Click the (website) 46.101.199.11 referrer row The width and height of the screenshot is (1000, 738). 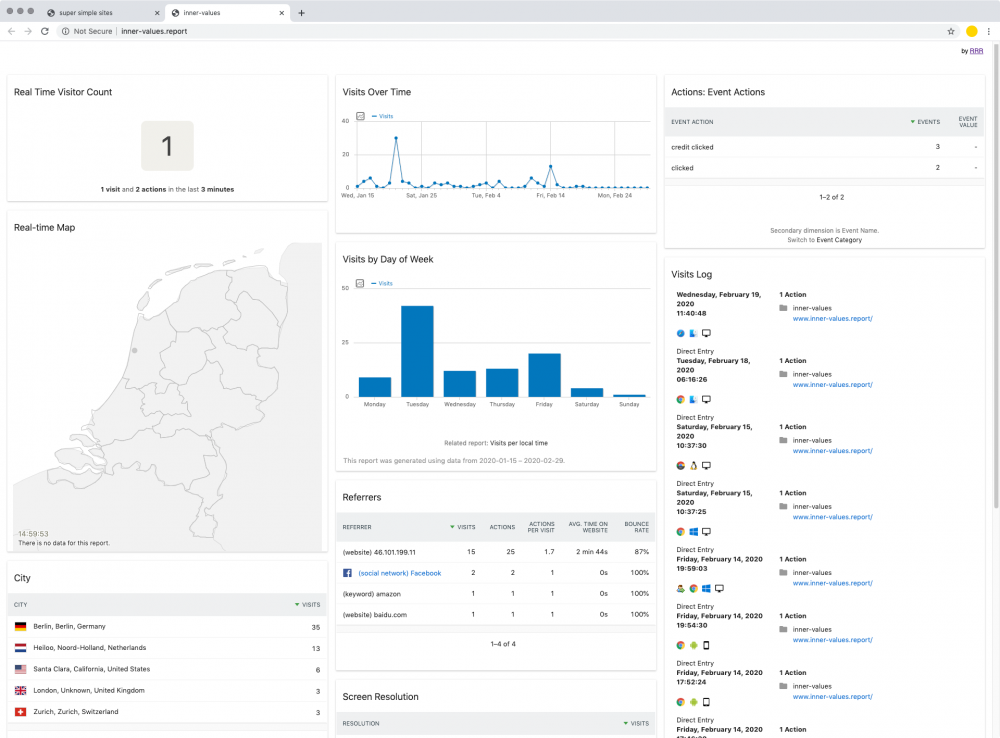coord(496,552)
